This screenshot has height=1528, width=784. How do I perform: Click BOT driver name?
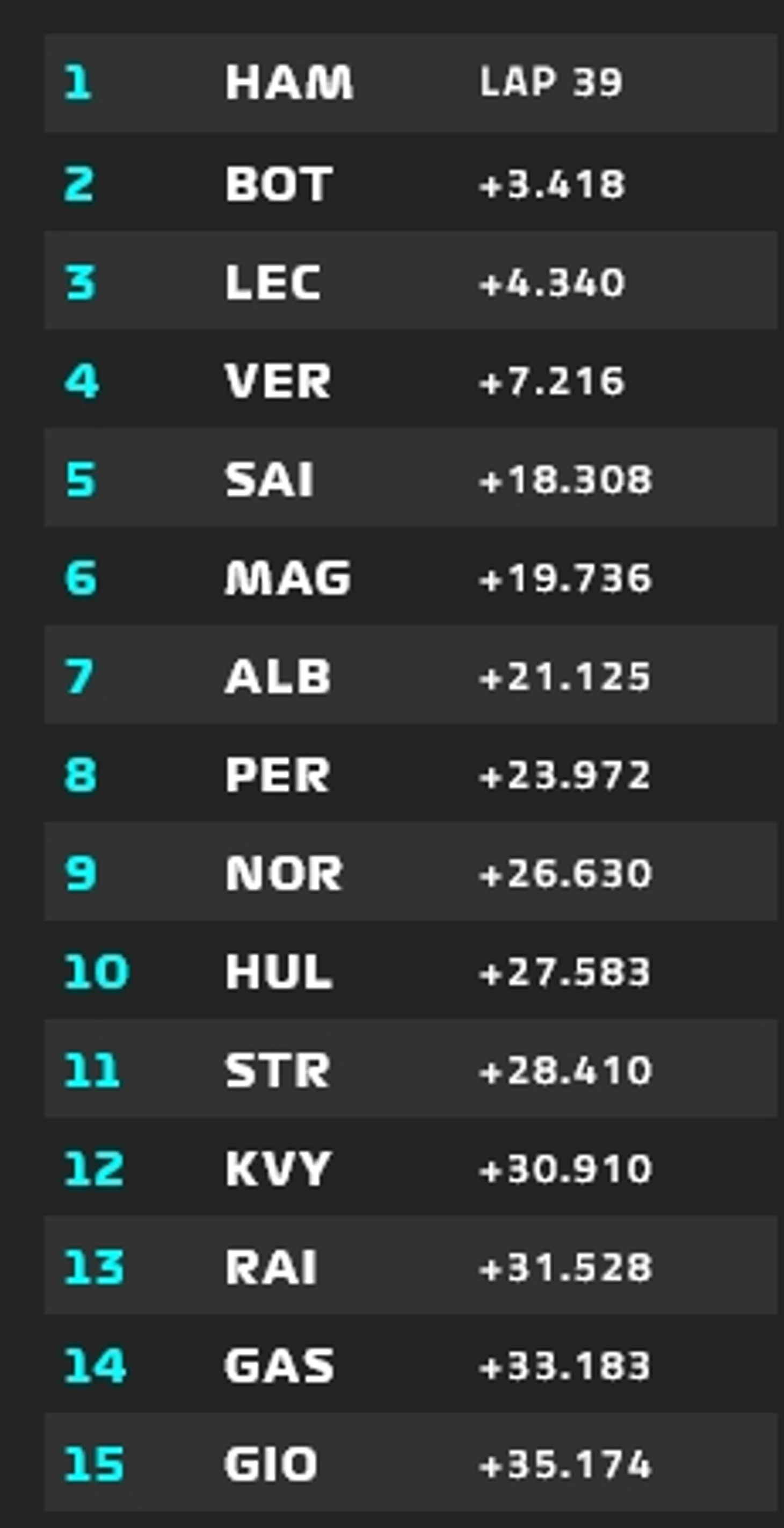click(x=278, y=183)
